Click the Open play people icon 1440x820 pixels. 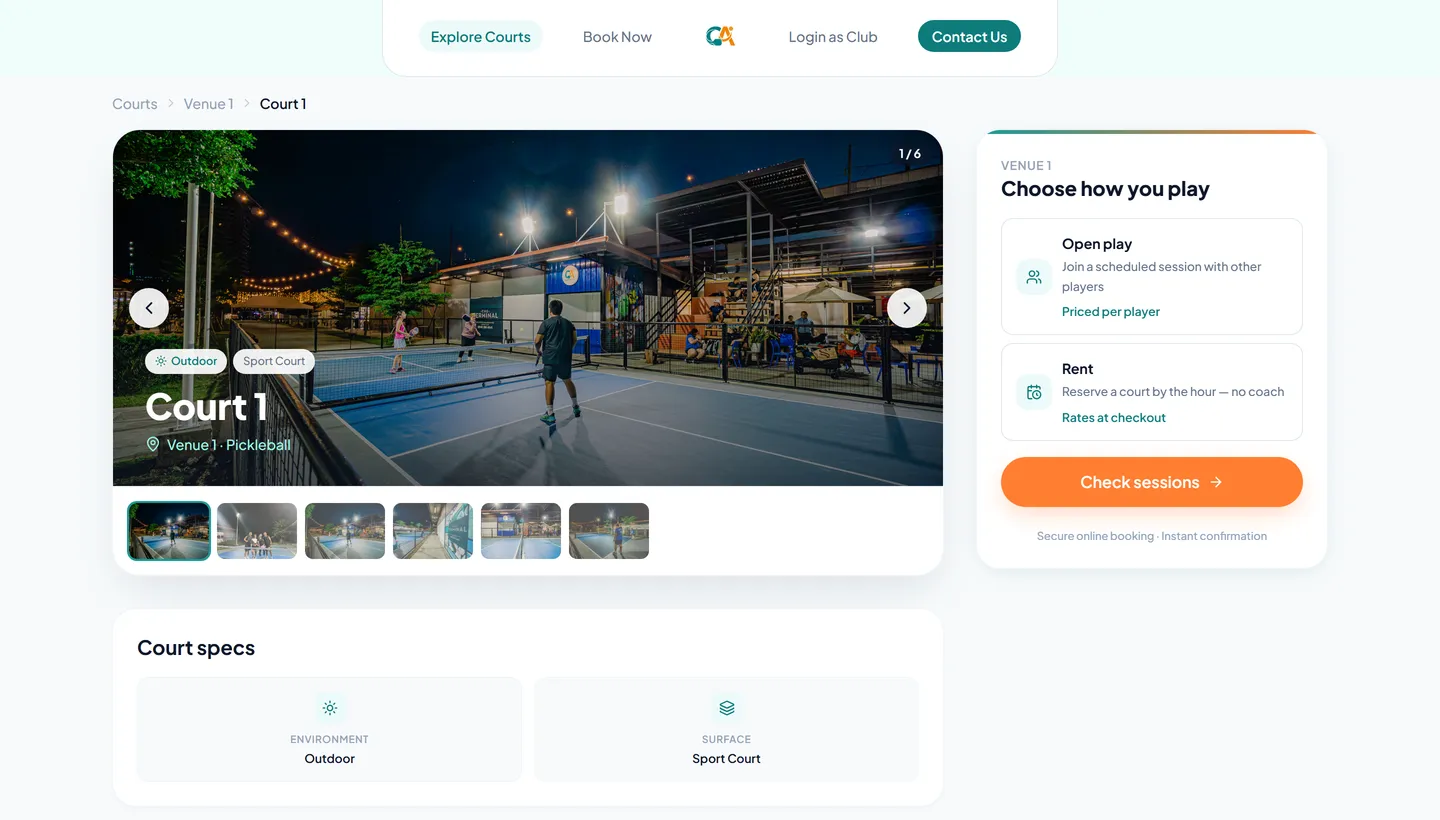point(1034,277)
